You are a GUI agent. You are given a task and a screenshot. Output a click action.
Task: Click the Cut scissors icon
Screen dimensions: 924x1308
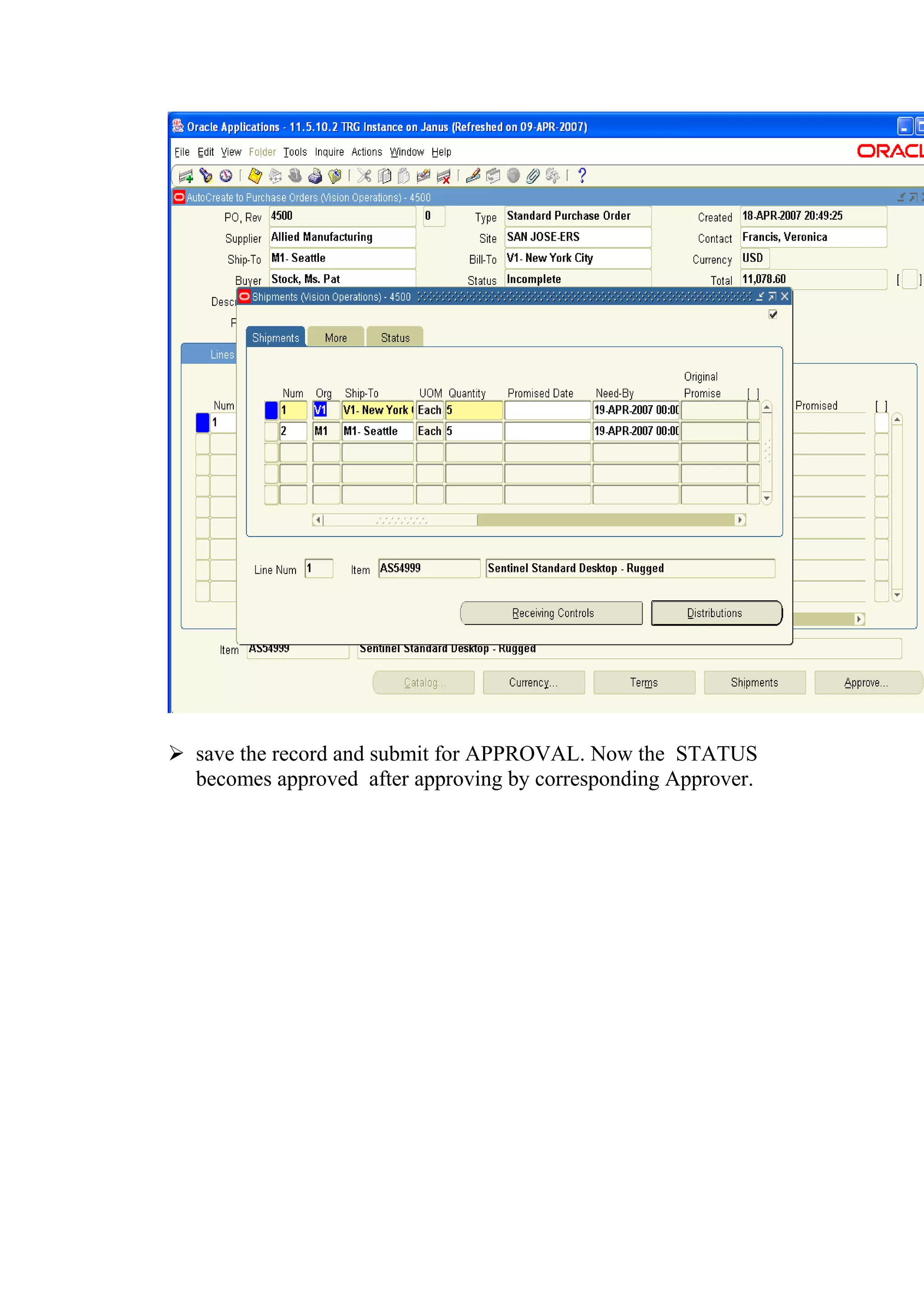coord(365,176)
